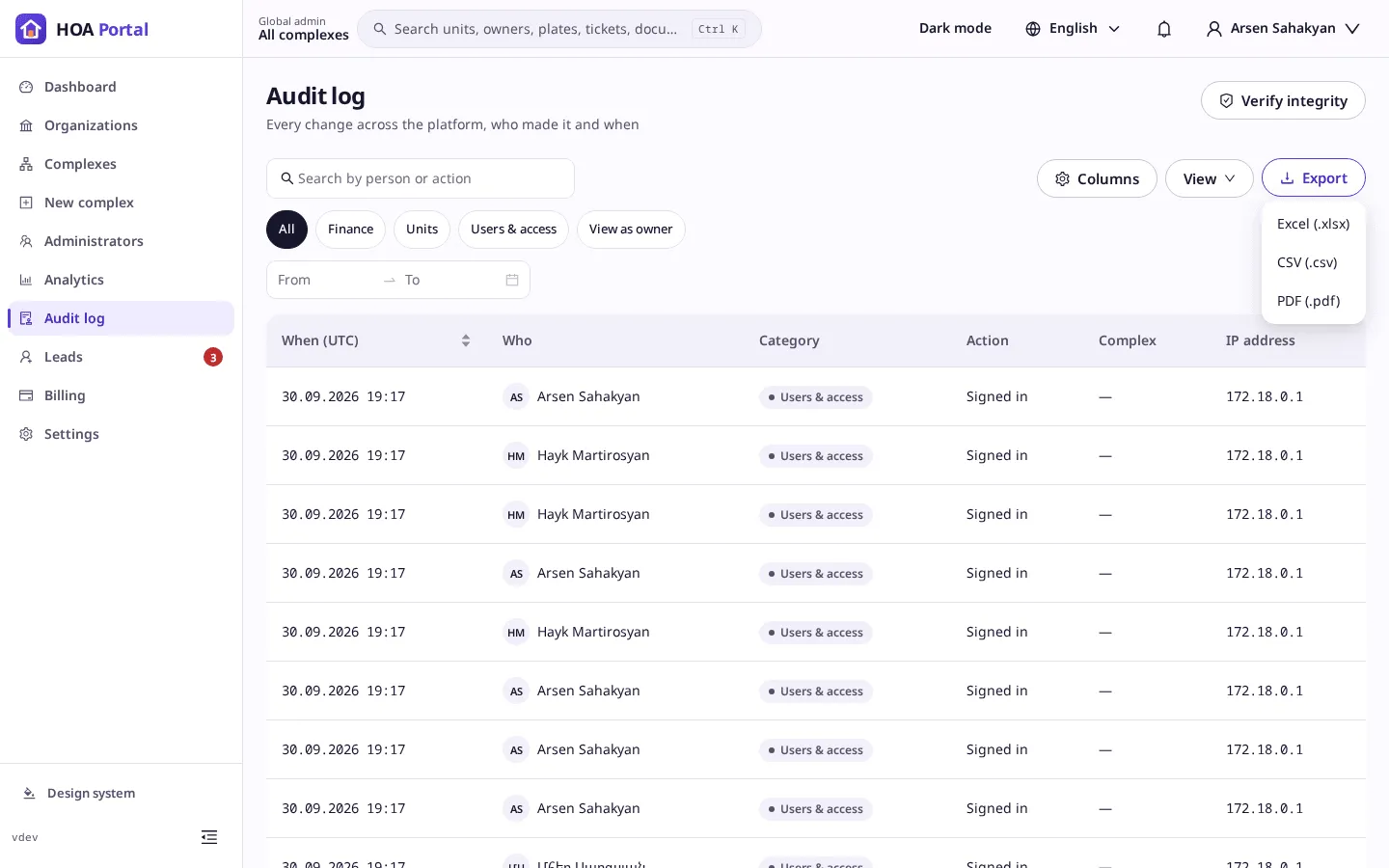The width and height of the screenshot is (1389, 868).
Task: Click AS avatar in first log row
Action: 516,397
